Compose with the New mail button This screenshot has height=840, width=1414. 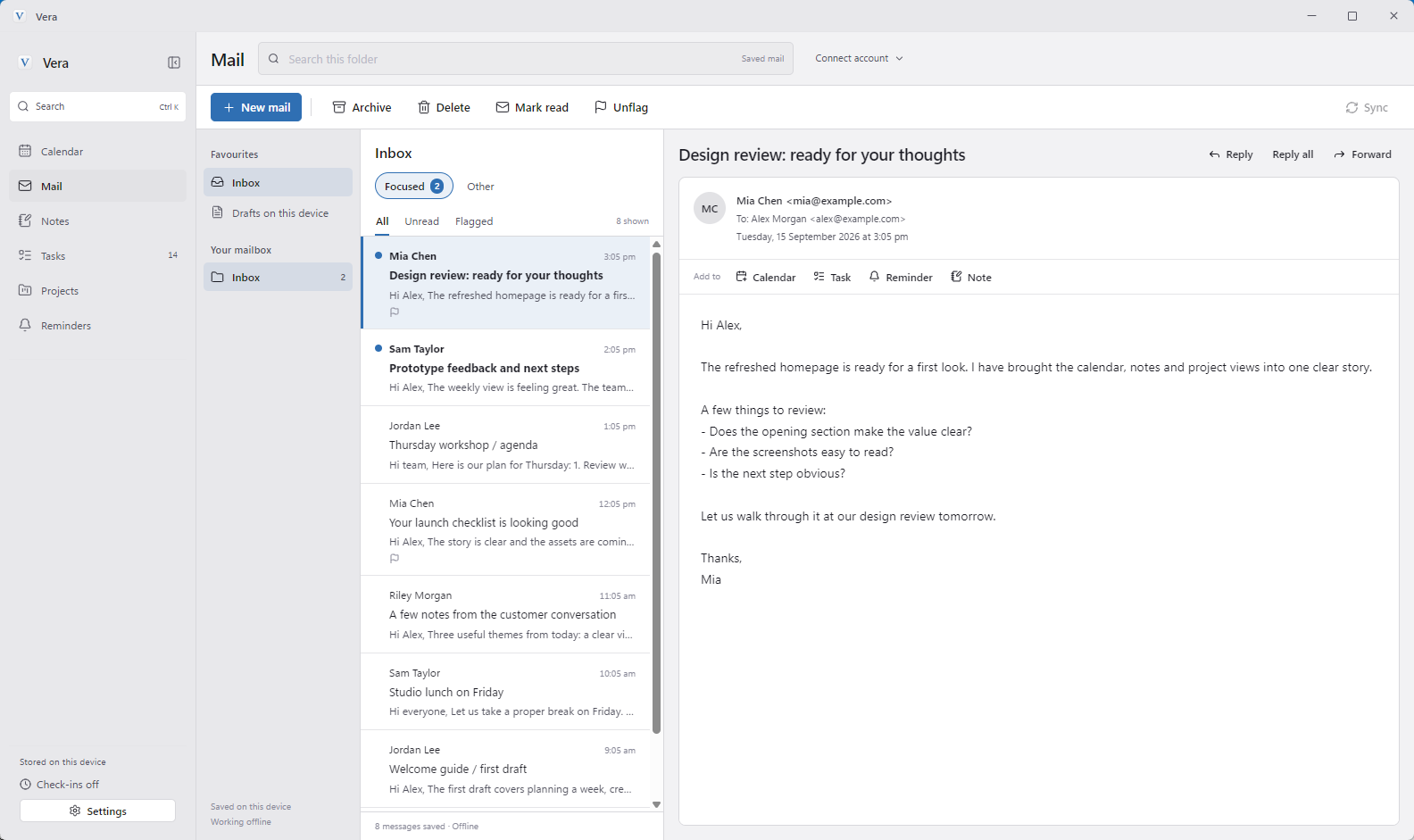coord(256,107)
